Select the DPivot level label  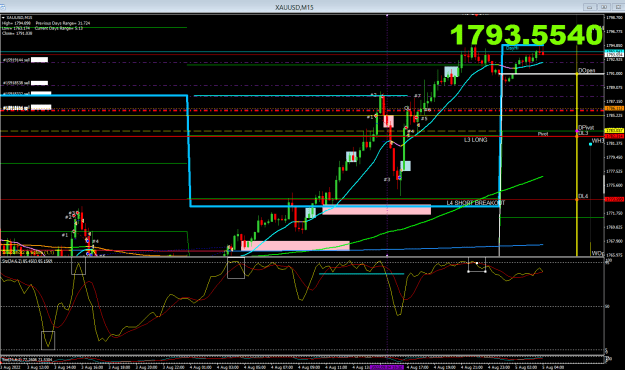coord(586,128)
